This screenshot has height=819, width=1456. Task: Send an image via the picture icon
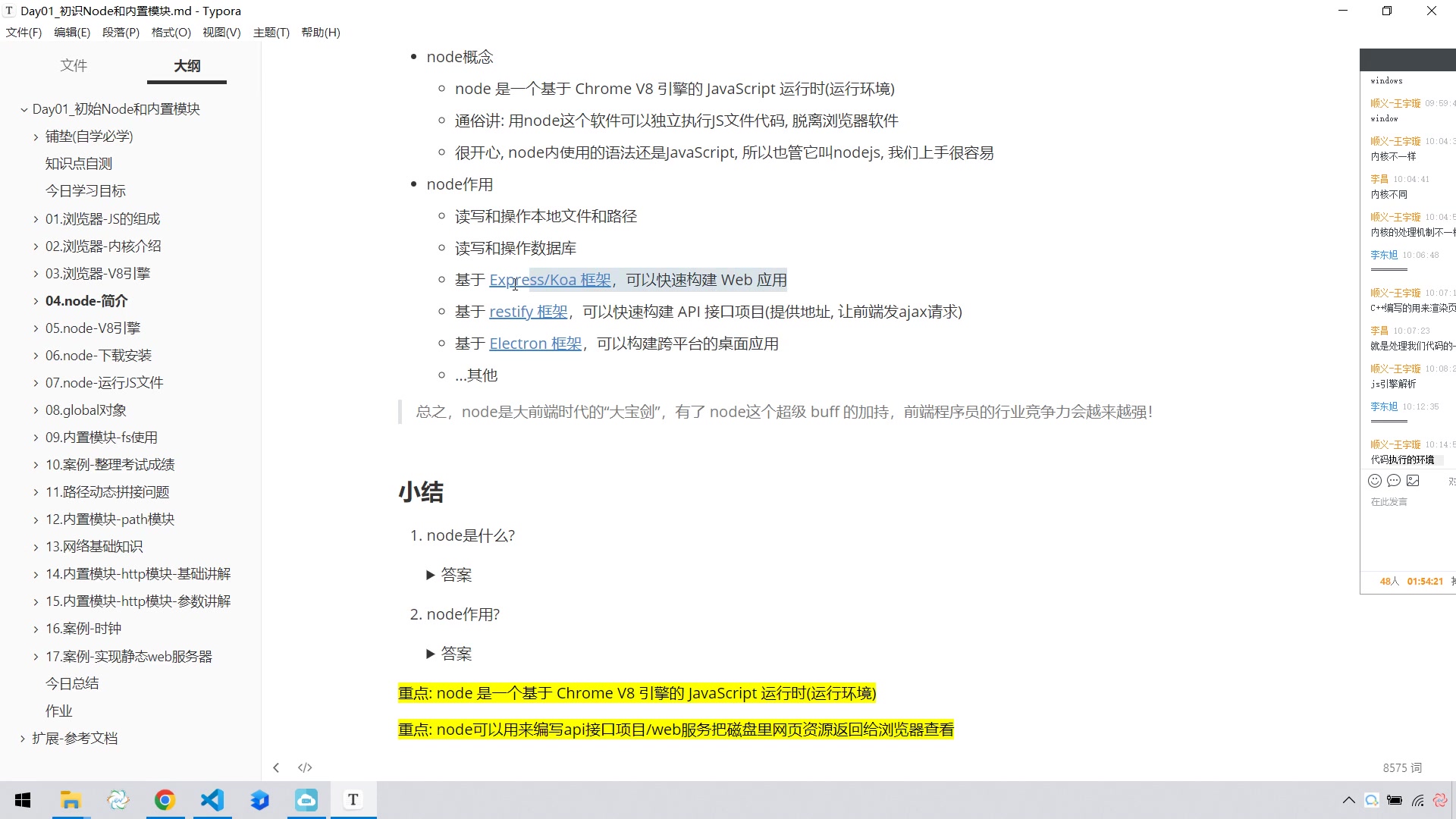pyautogui.click(x=1413, y=480)
